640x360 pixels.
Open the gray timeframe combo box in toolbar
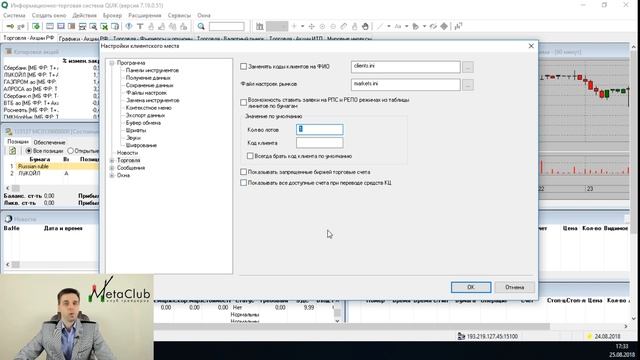pos(277,27)
